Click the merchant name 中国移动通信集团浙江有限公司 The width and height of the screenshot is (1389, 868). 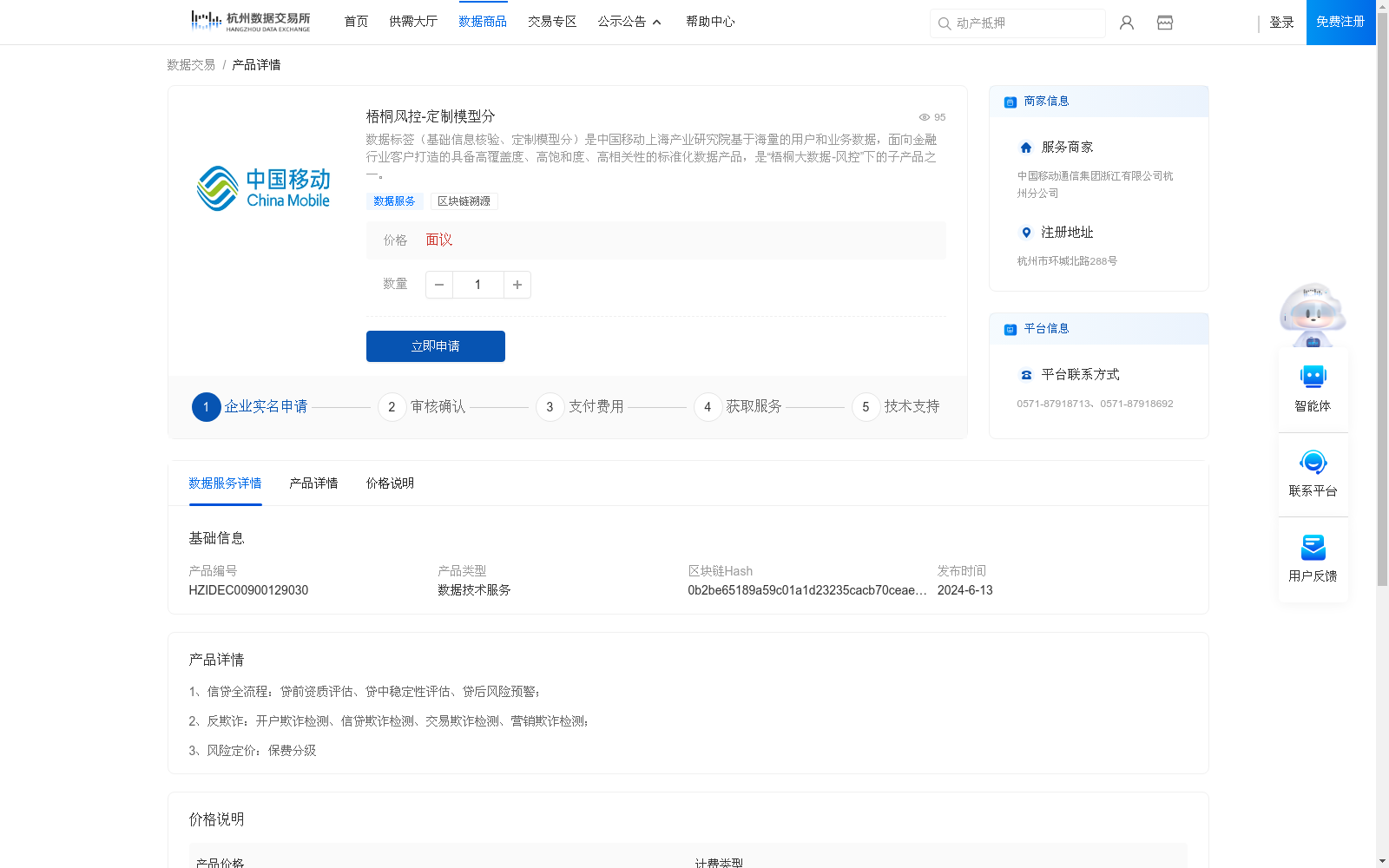tap(1095, 185)
